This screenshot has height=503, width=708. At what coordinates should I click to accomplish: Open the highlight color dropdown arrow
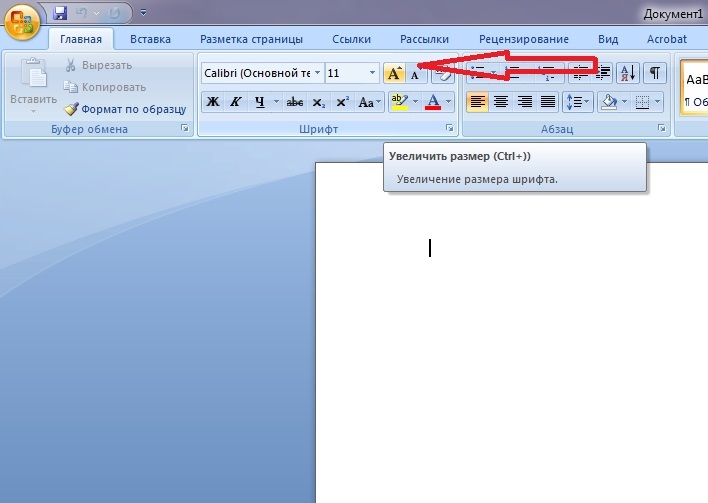tap(415, 102)
